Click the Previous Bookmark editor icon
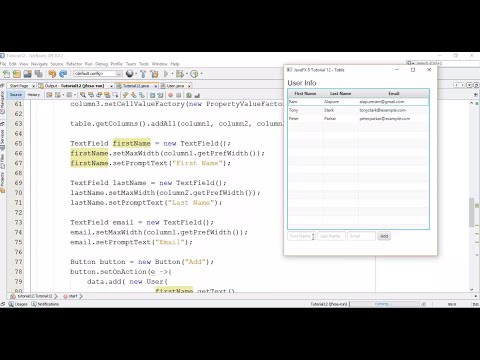Image resolution: width=480 pixels, height=360 pixels. pos(125,95)
